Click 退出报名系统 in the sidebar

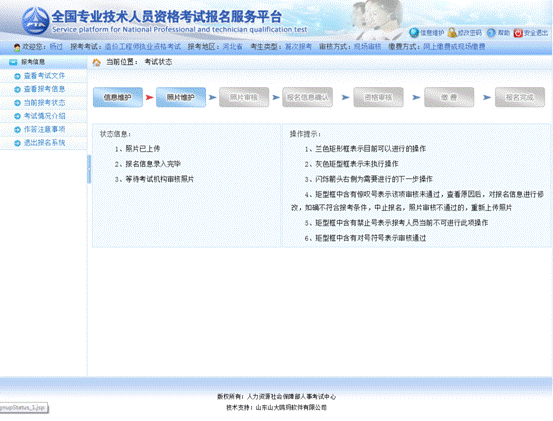[44, 143]
